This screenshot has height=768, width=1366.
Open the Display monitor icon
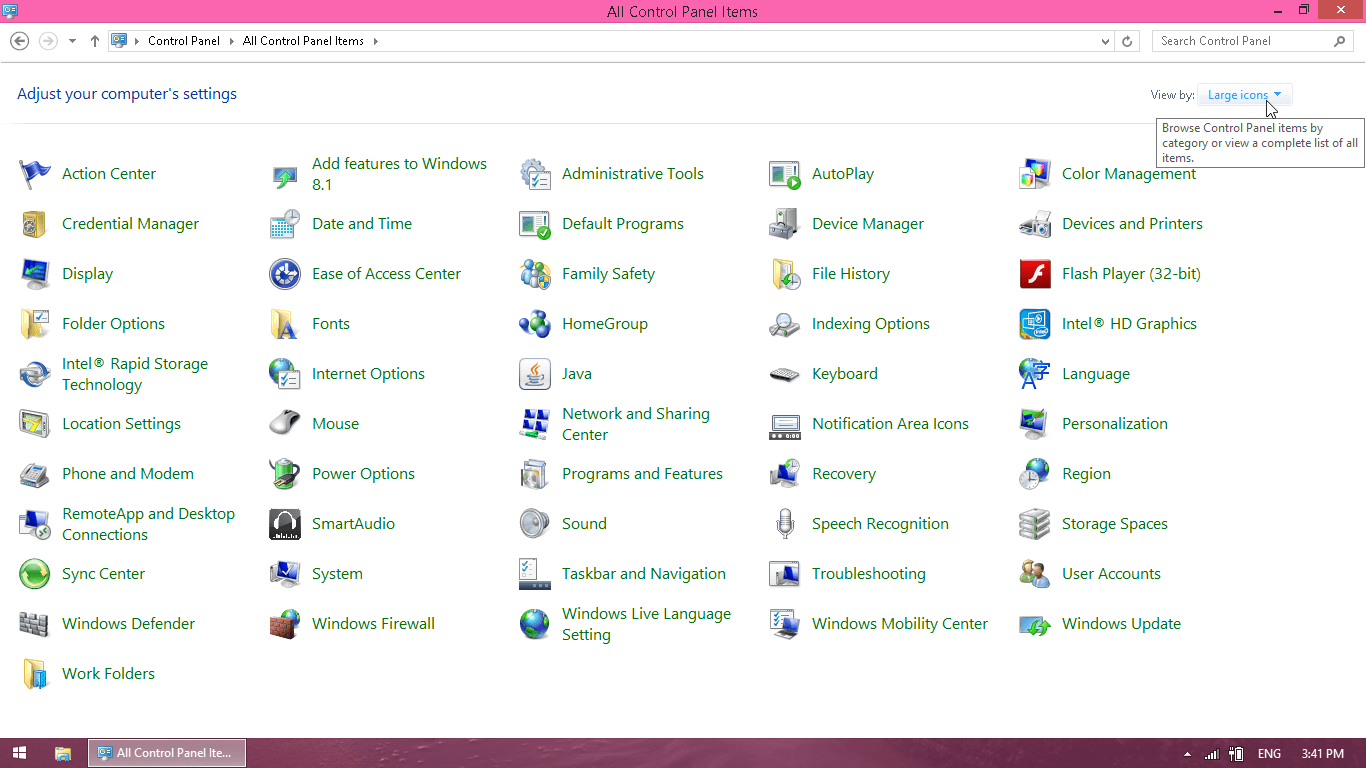coord(35,274)
